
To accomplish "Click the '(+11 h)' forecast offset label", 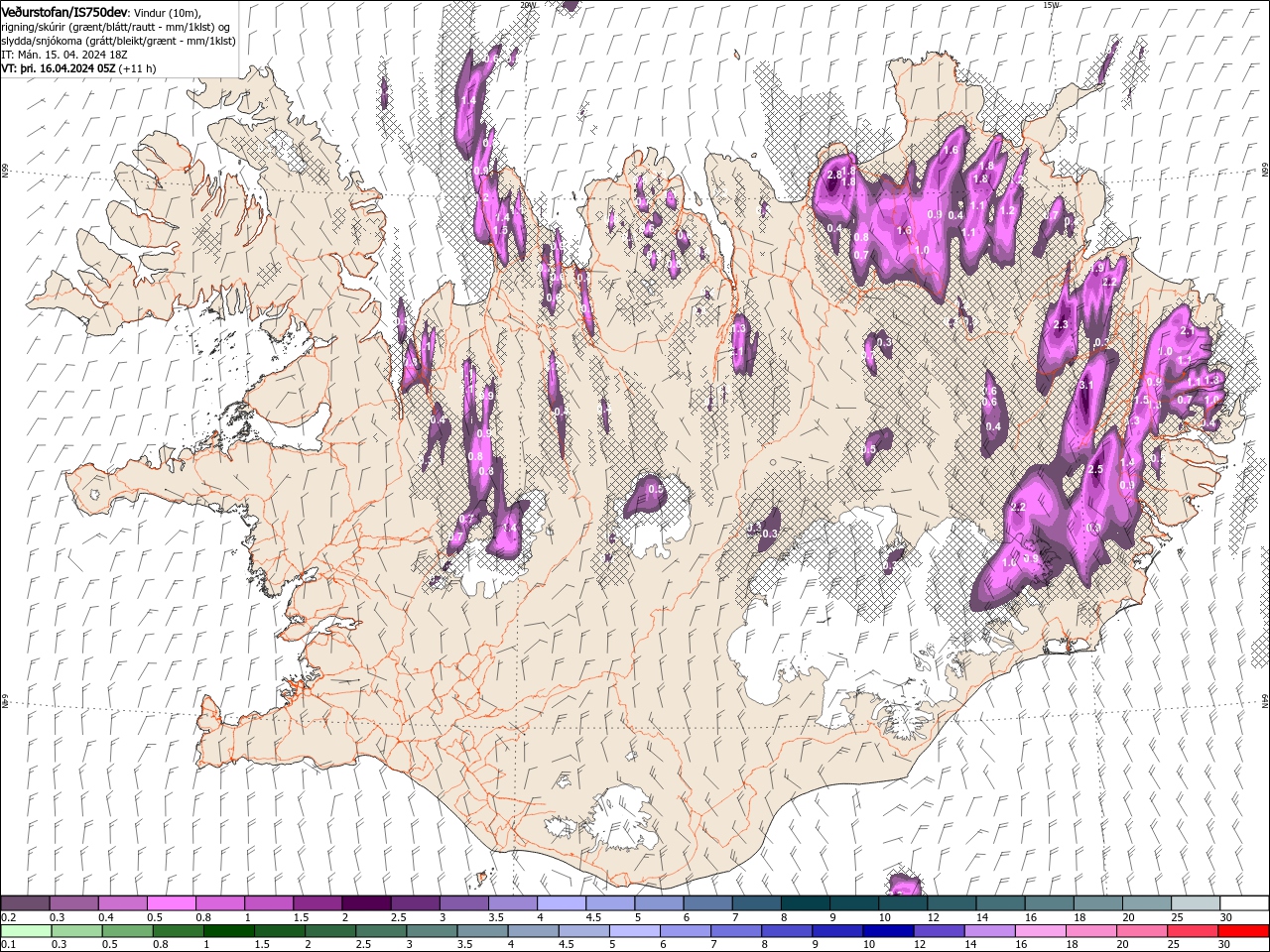I will [137, 68].
